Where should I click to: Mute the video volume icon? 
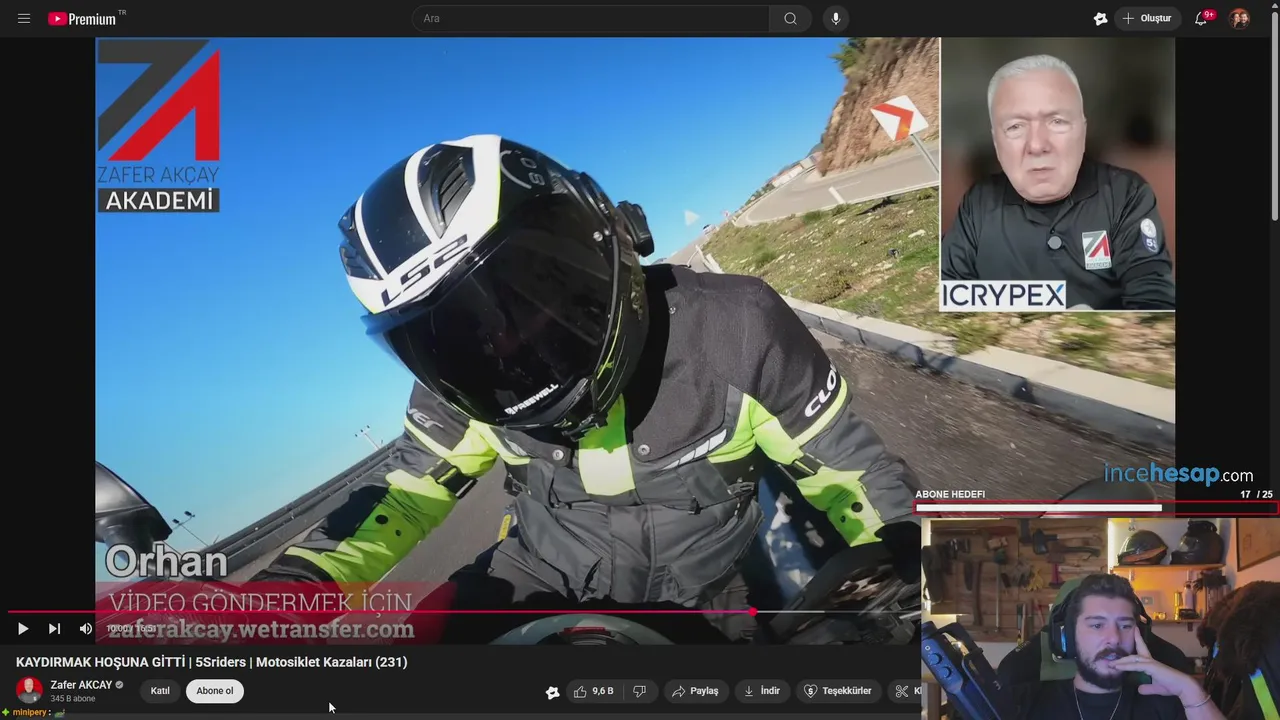coord(85,628)
